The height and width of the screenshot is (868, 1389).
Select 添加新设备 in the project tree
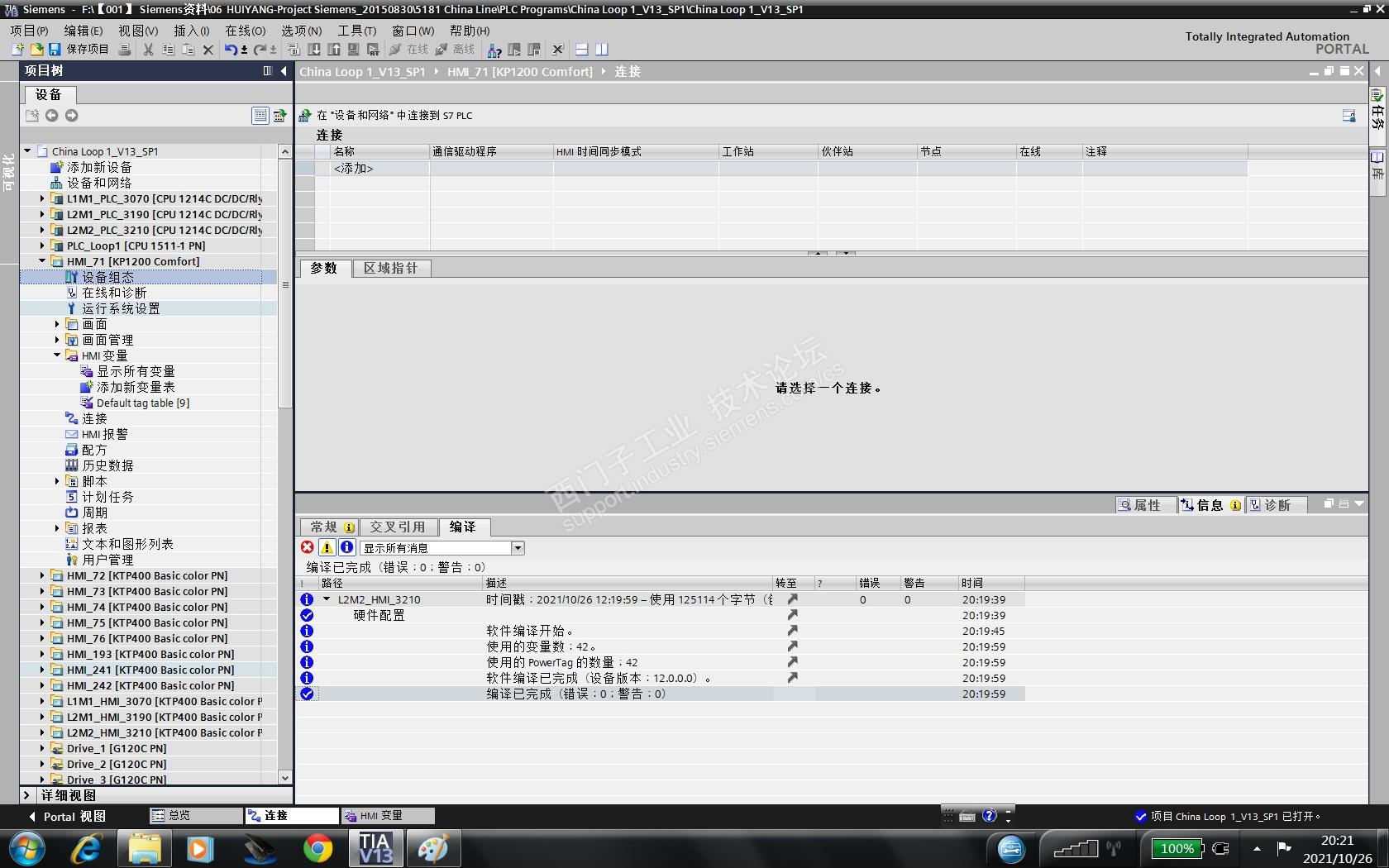coord(99,167)
